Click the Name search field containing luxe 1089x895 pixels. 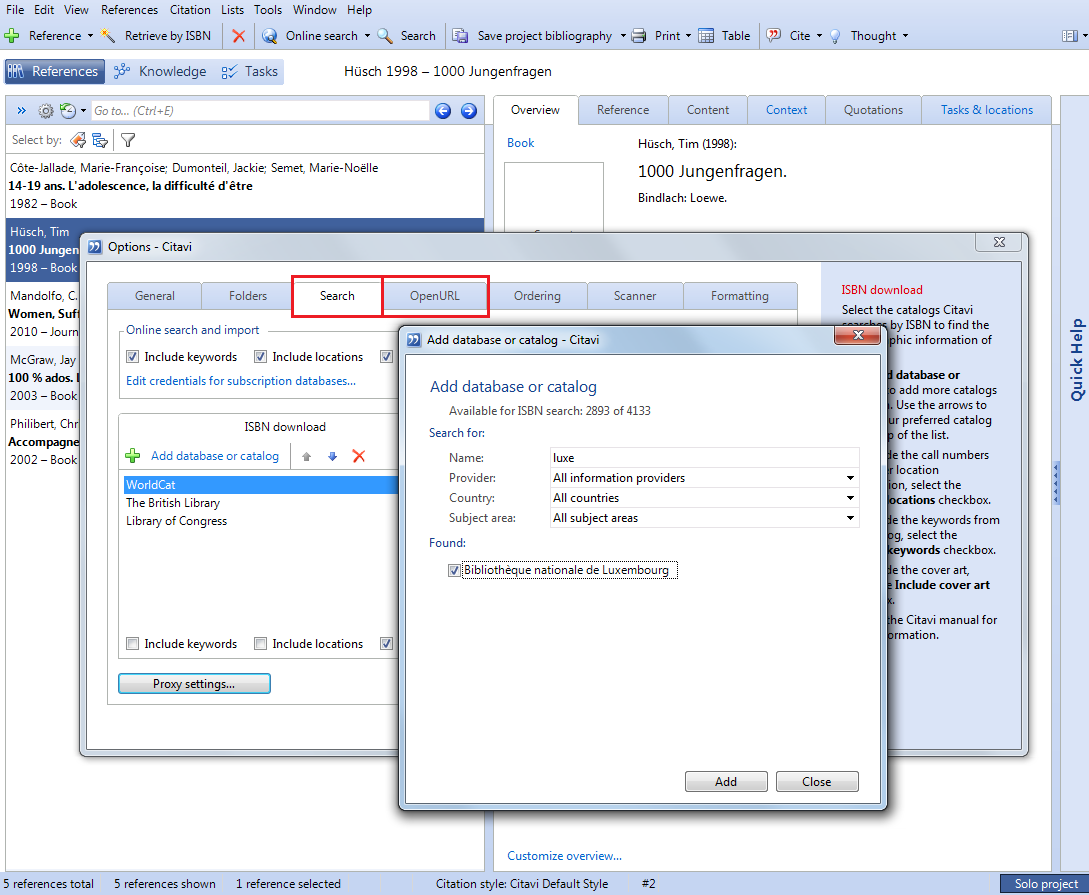point(704,458)
